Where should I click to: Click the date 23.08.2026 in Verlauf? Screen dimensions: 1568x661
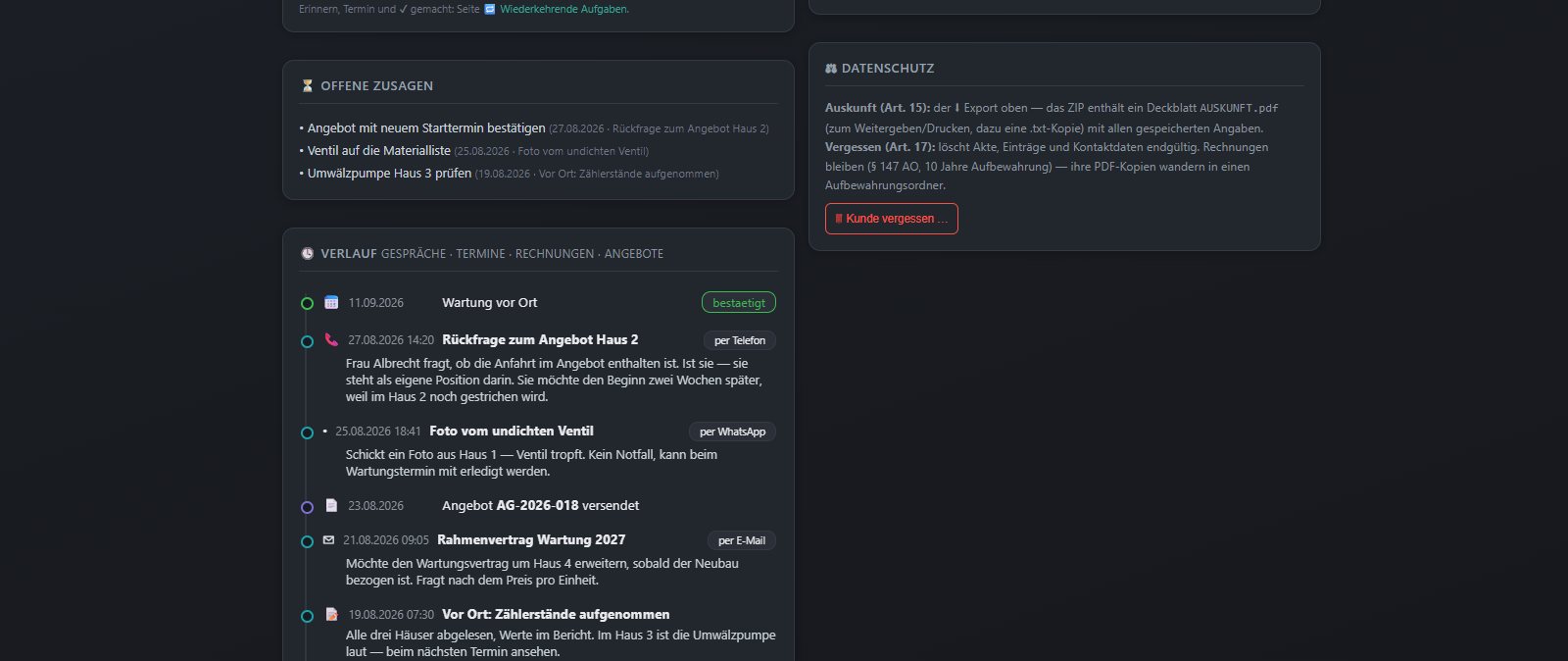376,505
